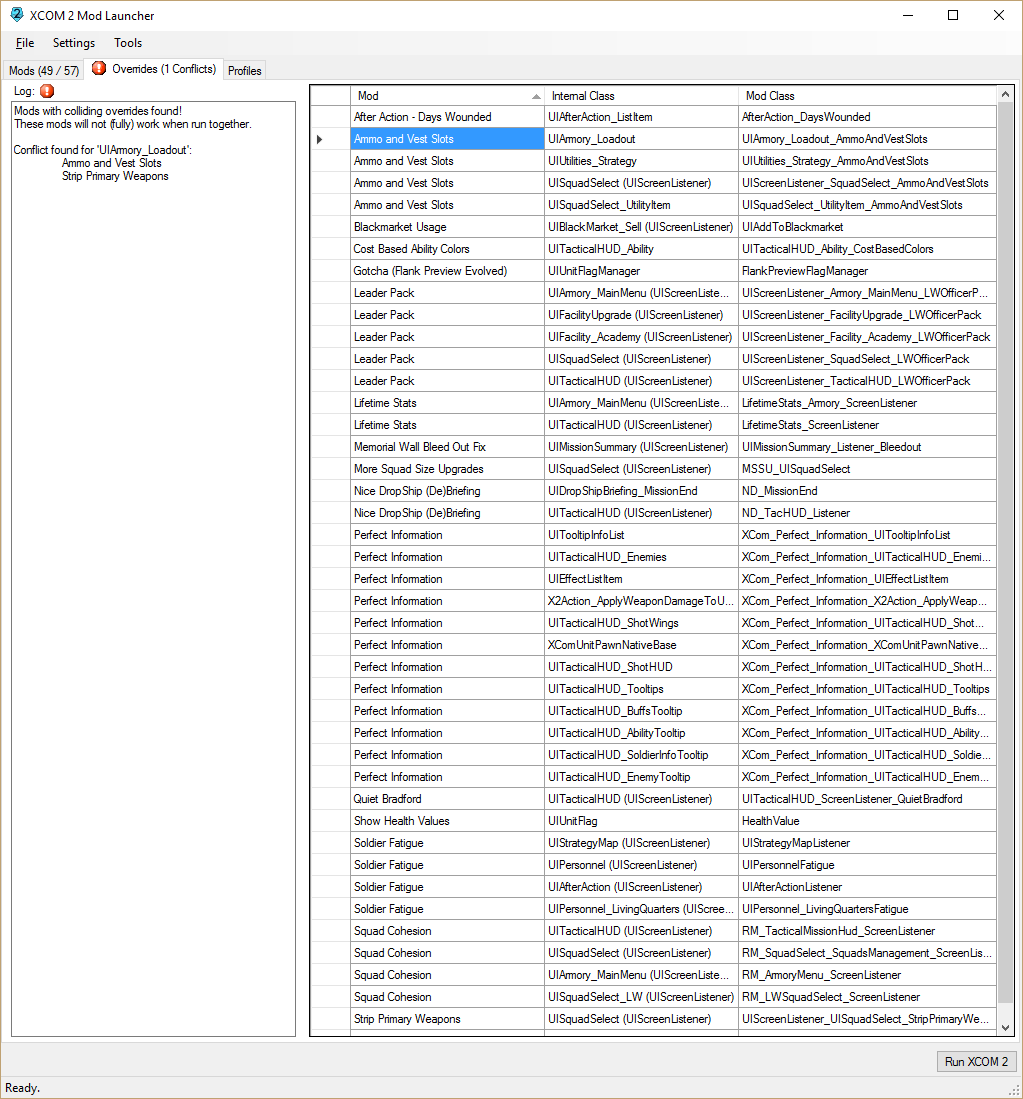1023x1099 pixels.
Task: Select the 'HealthValue' cell
Action: pos(867,821)
